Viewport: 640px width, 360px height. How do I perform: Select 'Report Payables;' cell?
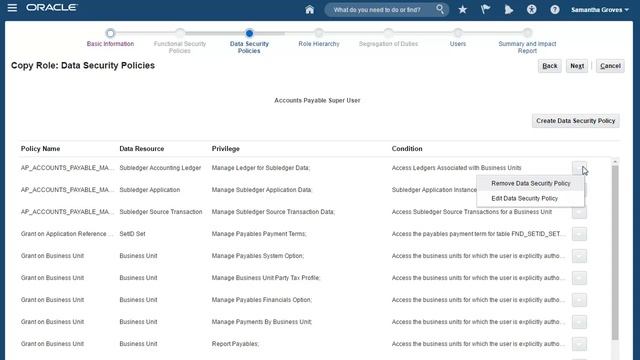coord(235,344)
